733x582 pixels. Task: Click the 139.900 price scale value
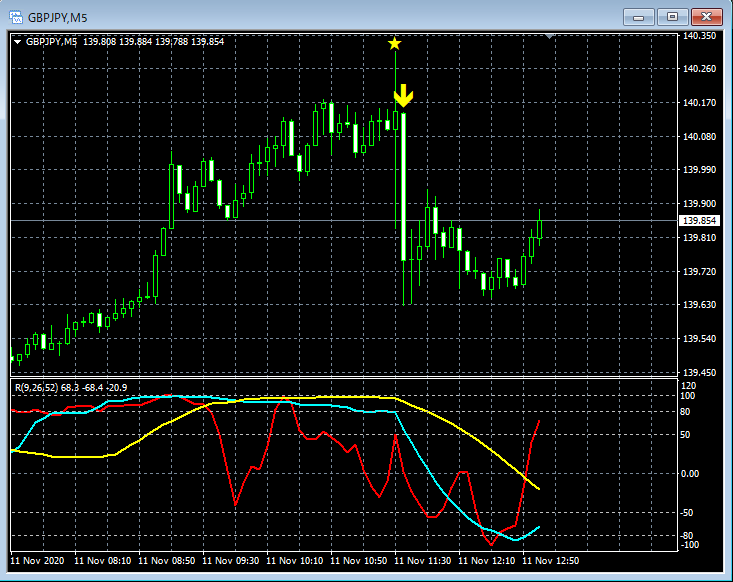pyautogui.click(x=699, y=204)
